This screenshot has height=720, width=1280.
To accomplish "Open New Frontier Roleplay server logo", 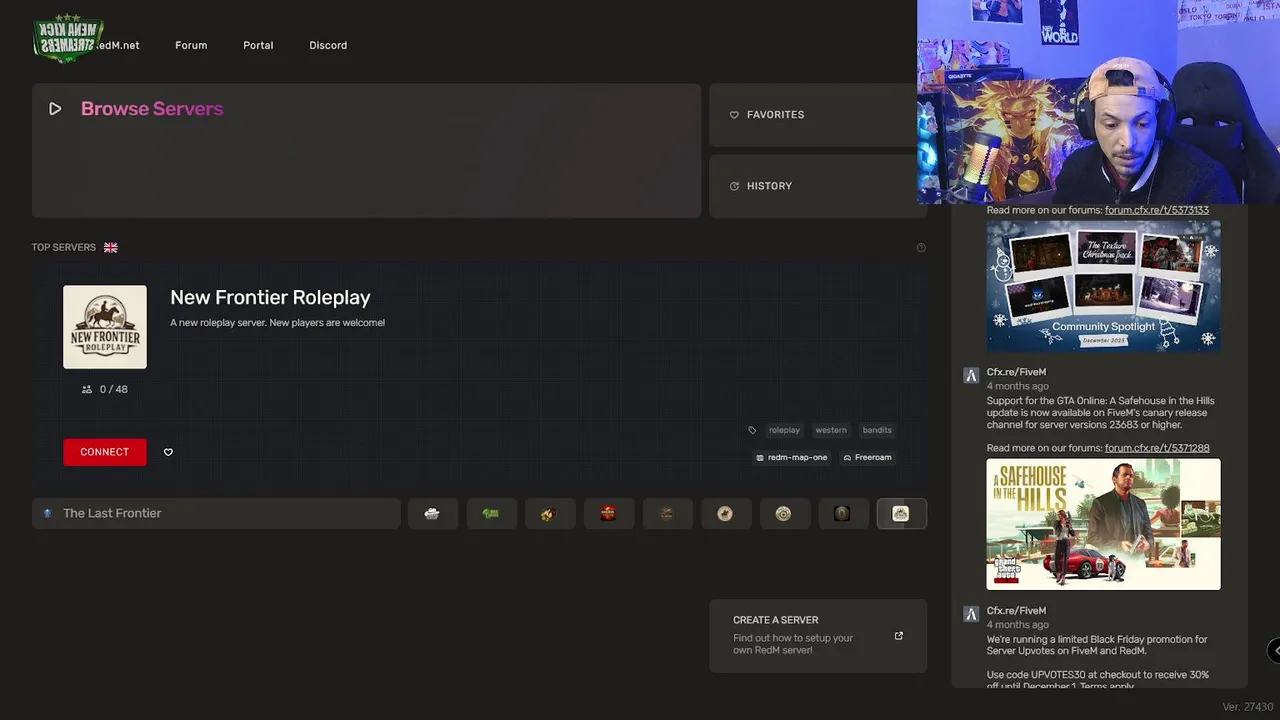I will pos(105,327).
